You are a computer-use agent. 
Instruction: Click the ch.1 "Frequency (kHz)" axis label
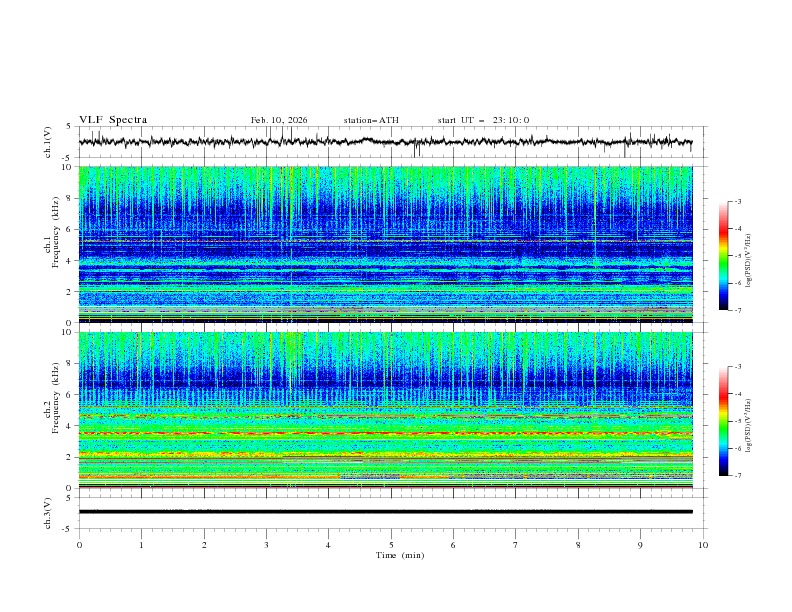[x=55, y=232]
